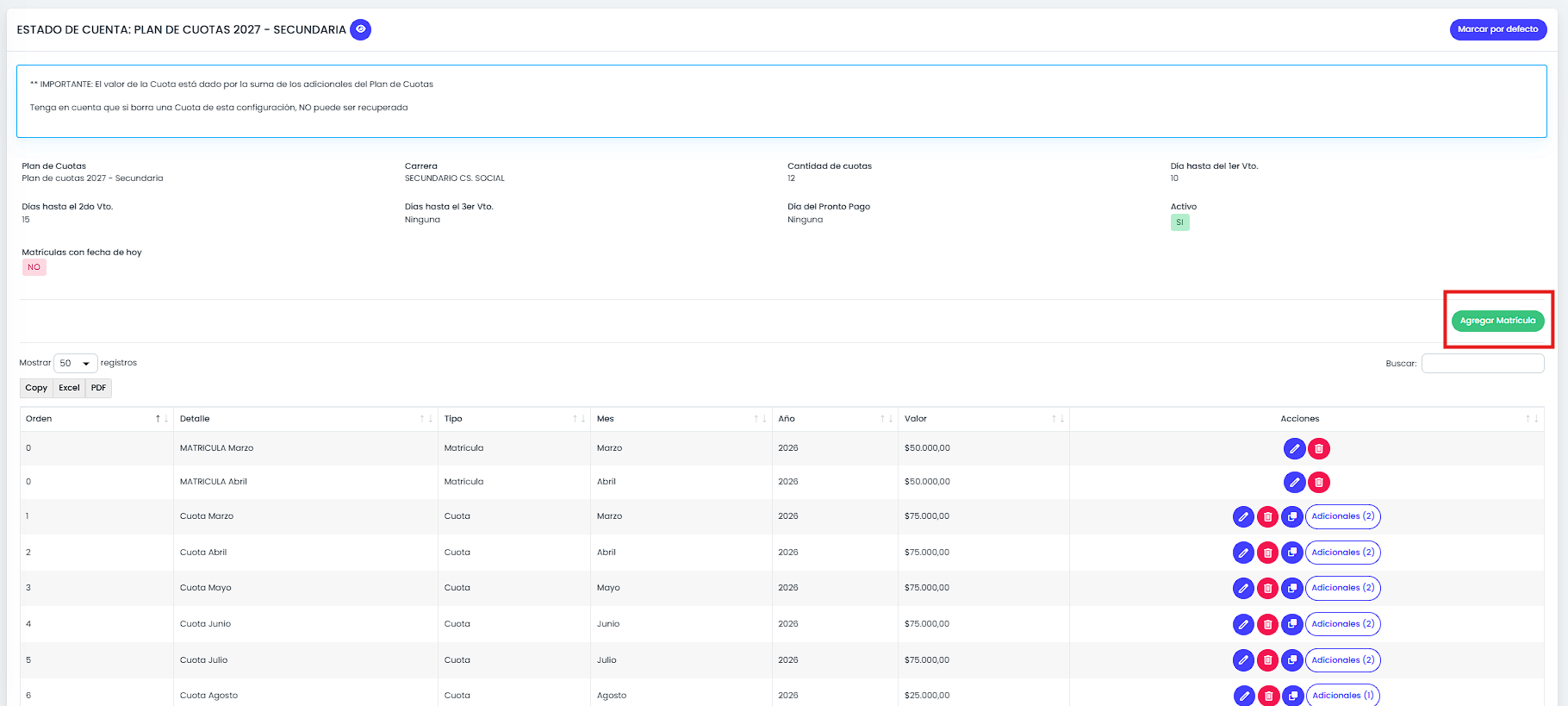This screenshot has width=1568, height=706.
Task: Click the eye icon beside the page title
Action: [361, 29]
